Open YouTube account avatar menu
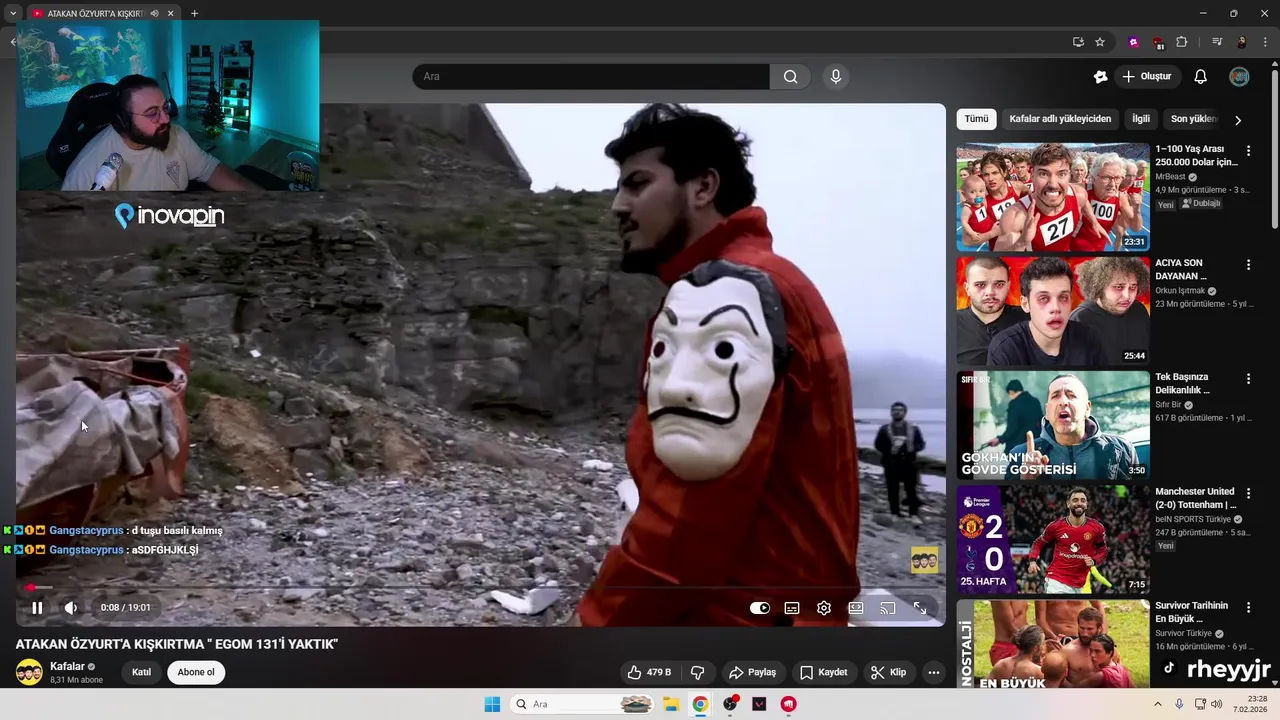 pos(1239,77)
